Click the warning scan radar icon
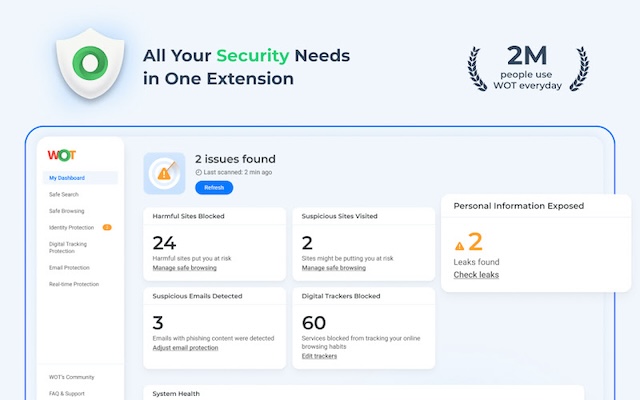Screen dimensions: 640x400 (x=164, y=173)
